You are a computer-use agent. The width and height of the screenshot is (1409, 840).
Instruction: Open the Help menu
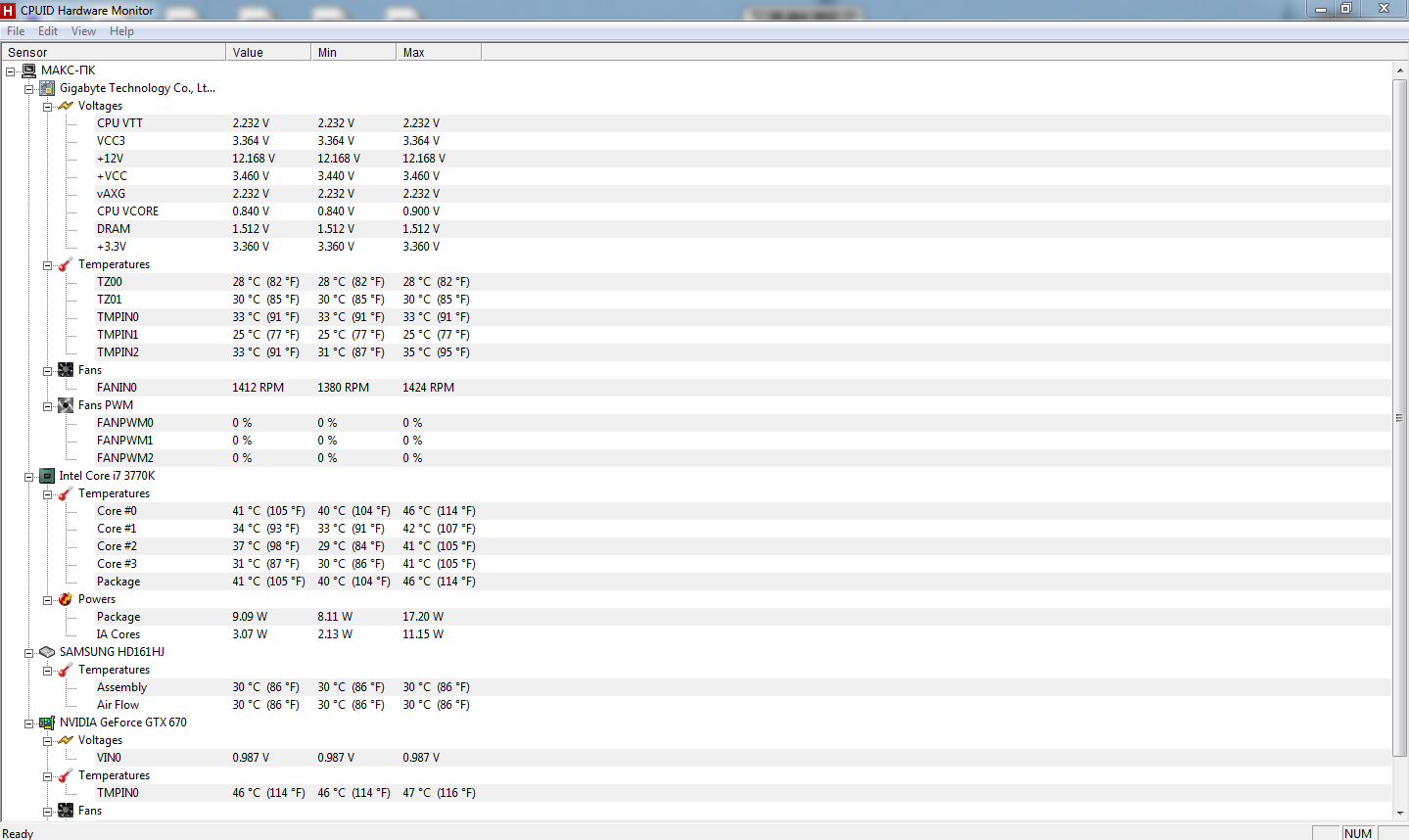[x=121, y=31]
